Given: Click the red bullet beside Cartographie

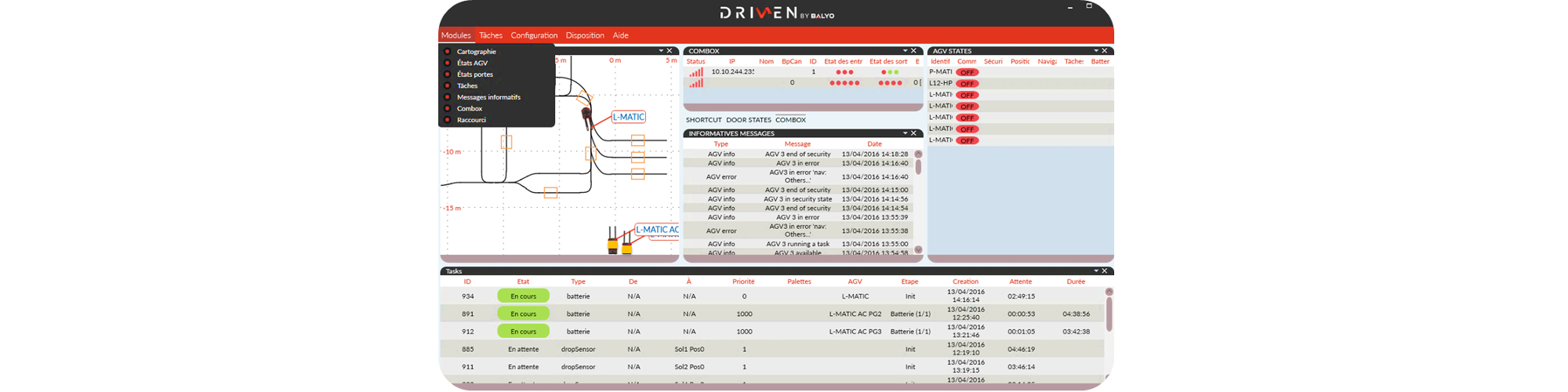Looking at the screenshot, I should [x=448, y=52].
